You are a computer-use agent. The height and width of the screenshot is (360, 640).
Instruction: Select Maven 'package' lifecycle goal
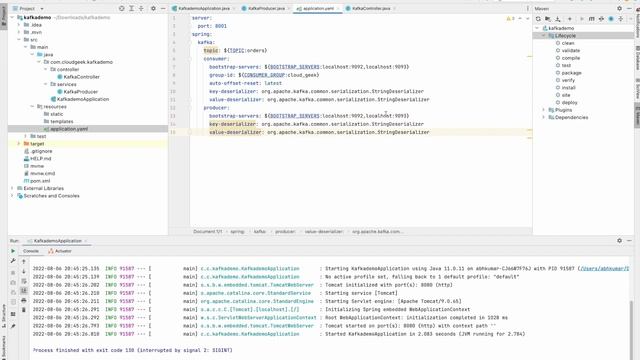click(571, 73)
